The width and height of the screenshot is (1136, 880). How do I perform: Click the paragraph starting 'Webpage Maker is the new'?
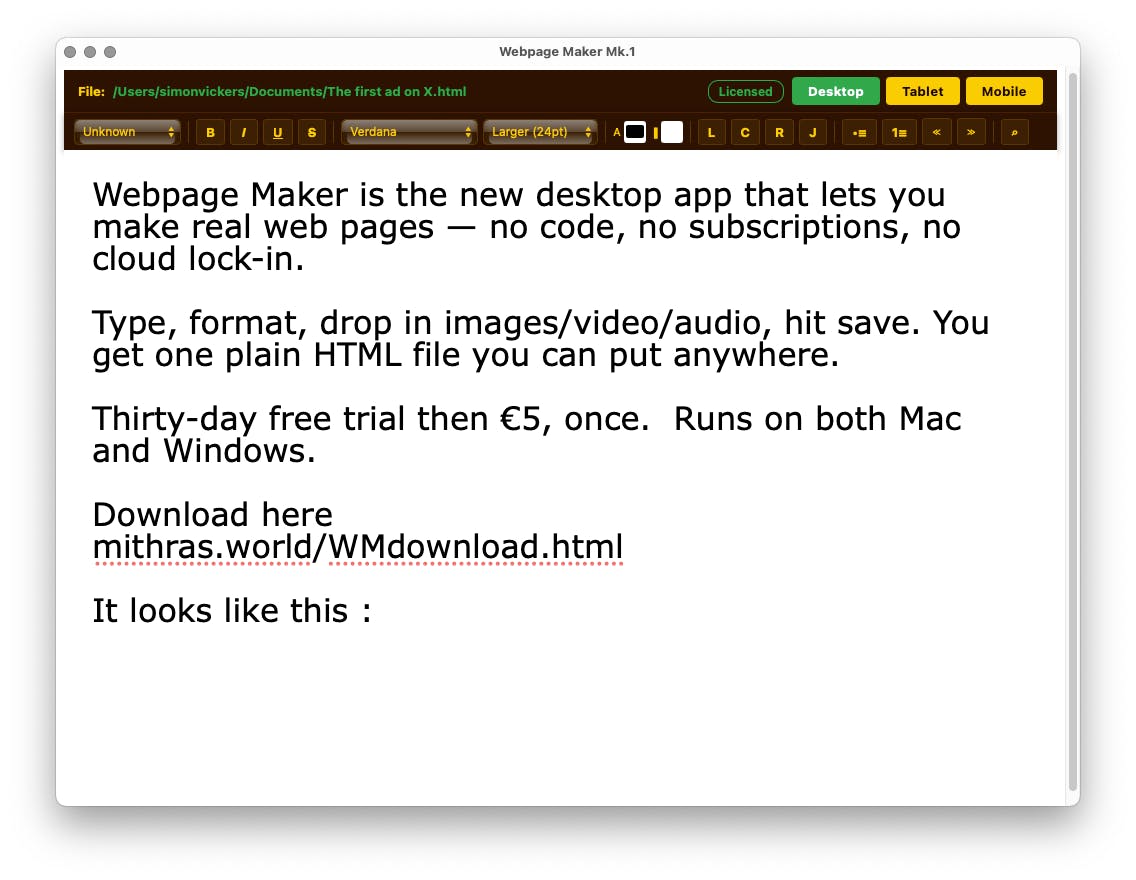[527, 227]
